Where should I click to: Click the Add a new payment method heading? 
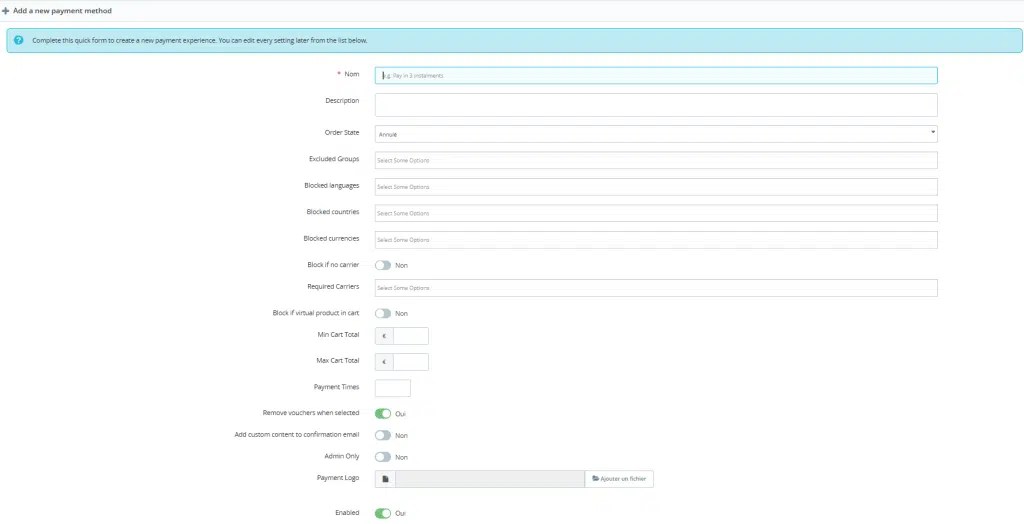[x=62, y=11]
